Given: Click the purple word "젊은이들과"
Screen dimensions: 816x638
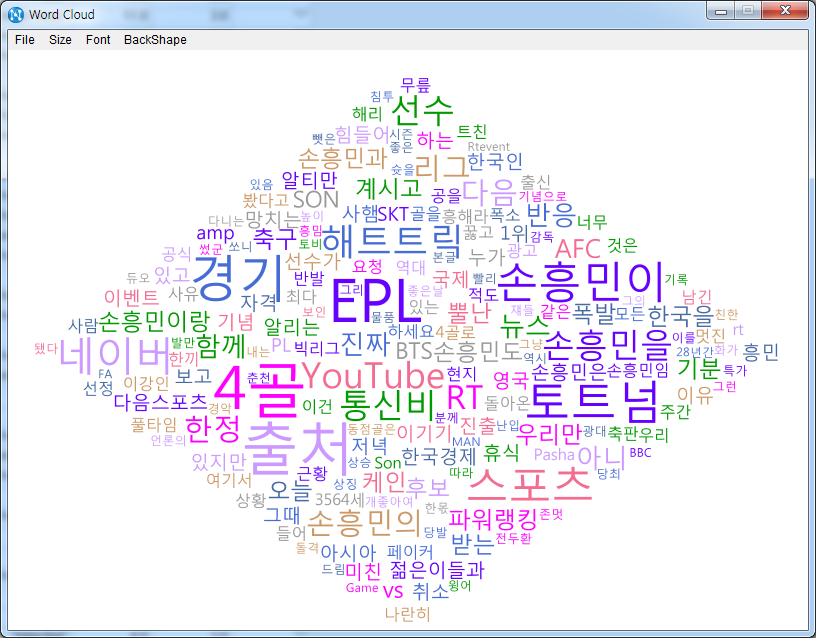Looking at the screenshot, I should (x=437, y=570).
